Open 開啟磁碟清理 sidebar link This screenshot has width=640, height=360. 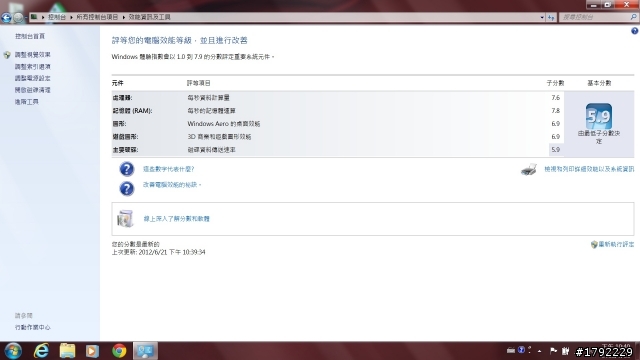[33, 90]
